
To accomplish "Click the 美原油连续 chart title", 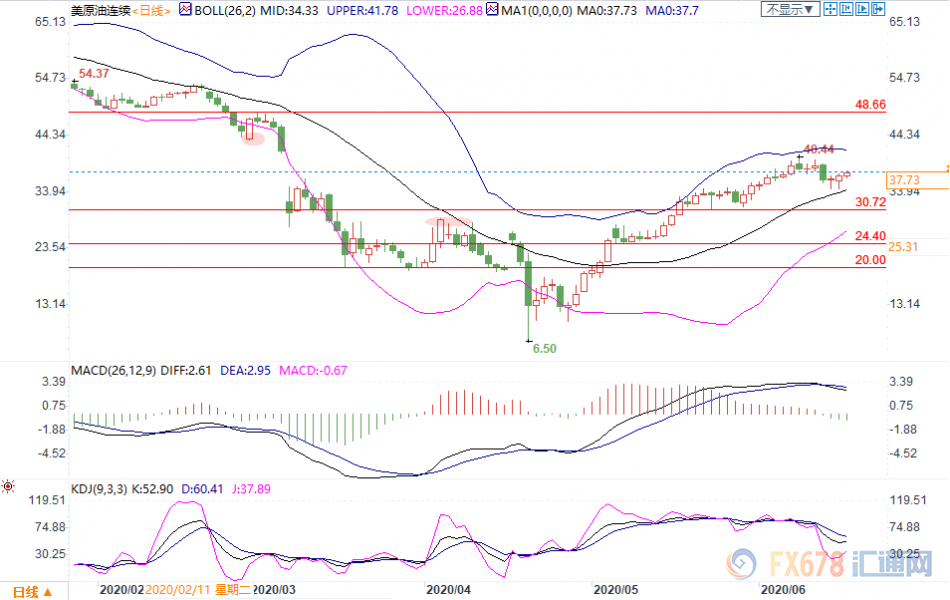I will tap(101, 11).
